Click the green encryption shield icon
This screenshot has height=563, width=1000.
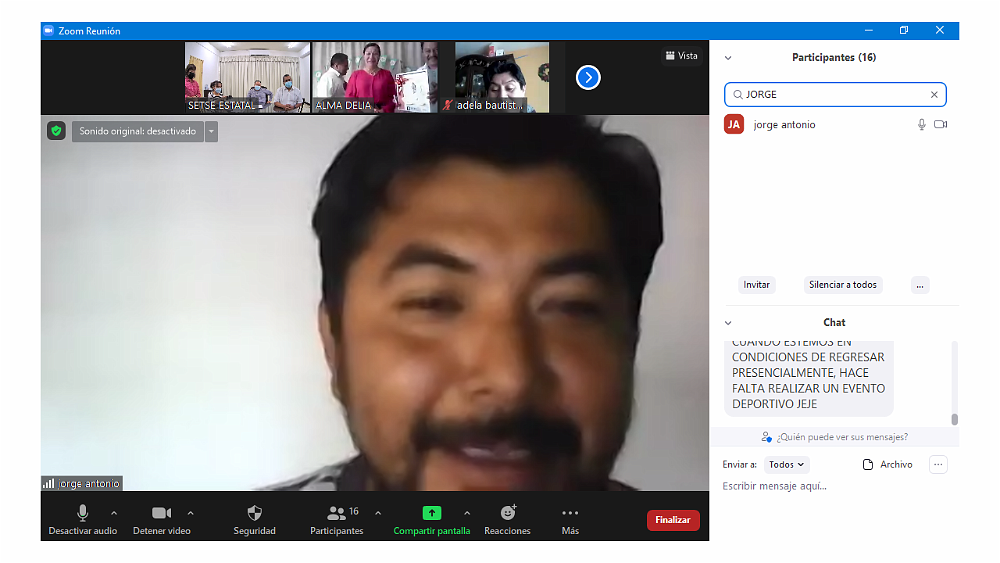point(56,131)
